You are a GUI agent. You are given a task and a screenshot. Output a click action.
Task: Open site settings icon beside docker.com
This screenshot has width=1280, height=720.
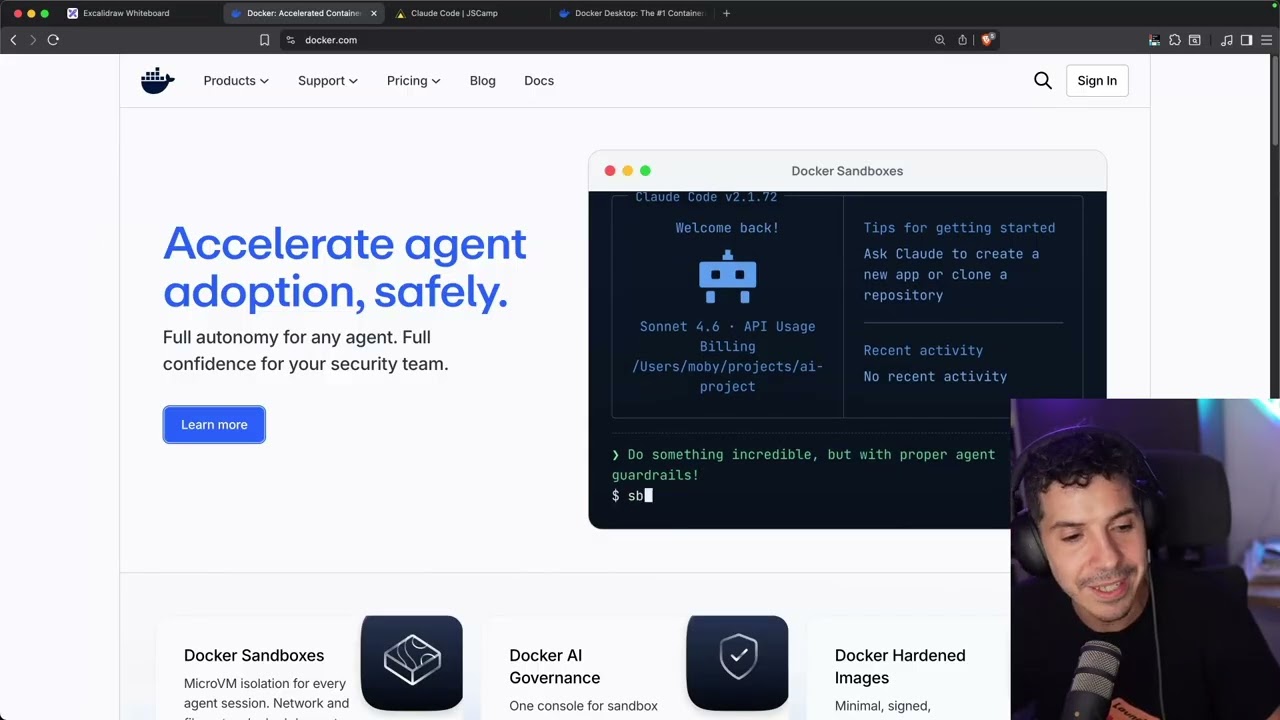pos(290,40)
